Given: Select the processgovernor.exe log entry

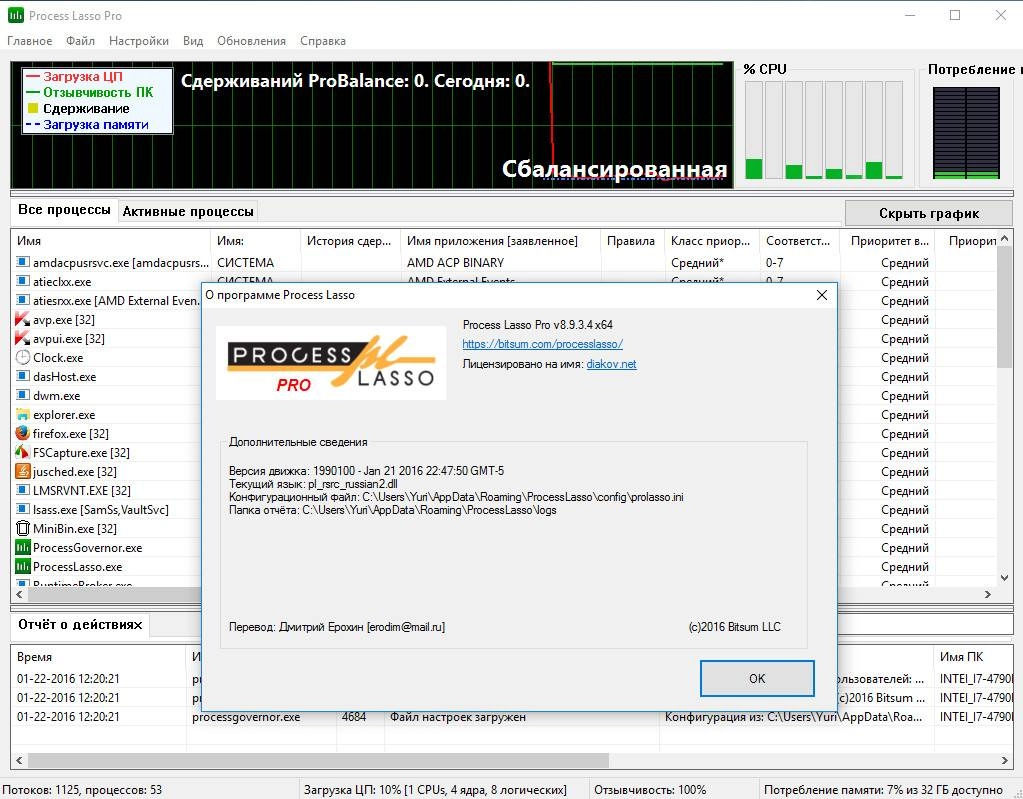Looking at the screenshot, I should point(512,717).
